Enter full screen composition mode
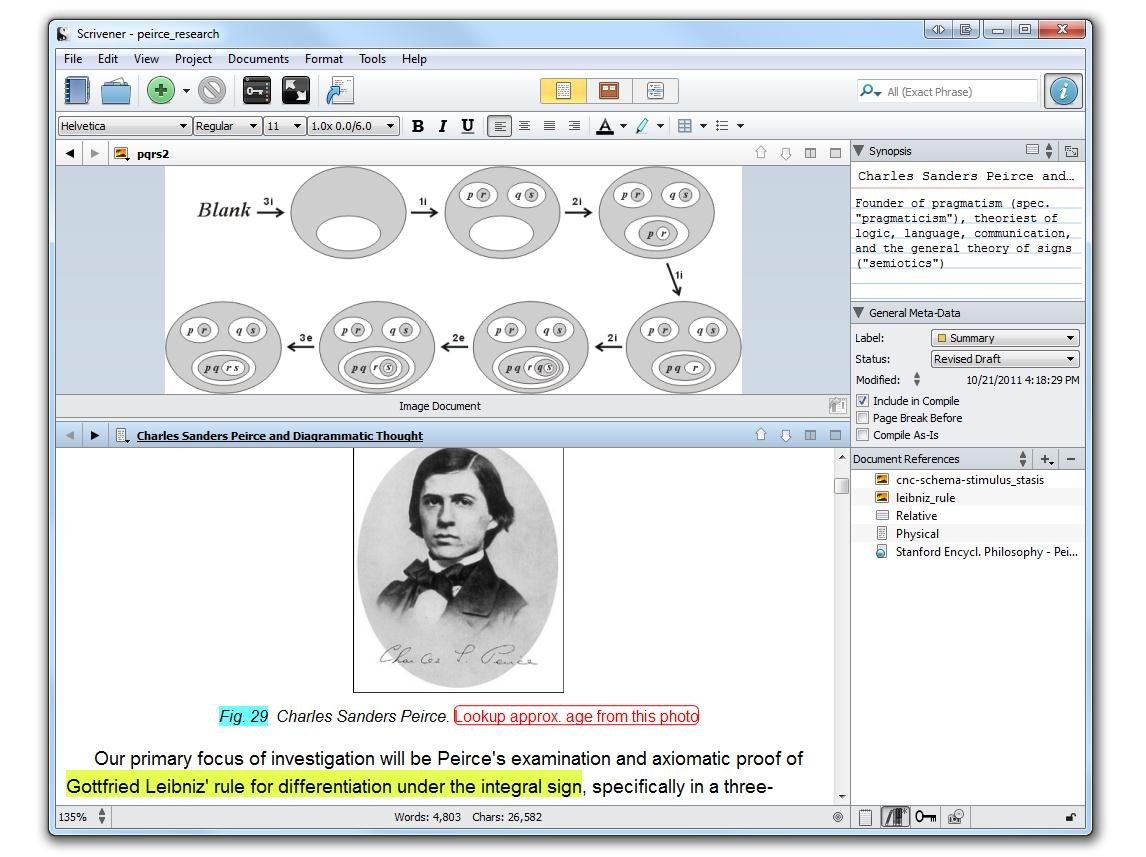The height and width of the screenshot is (857, 1146). (x=296, y=91)
